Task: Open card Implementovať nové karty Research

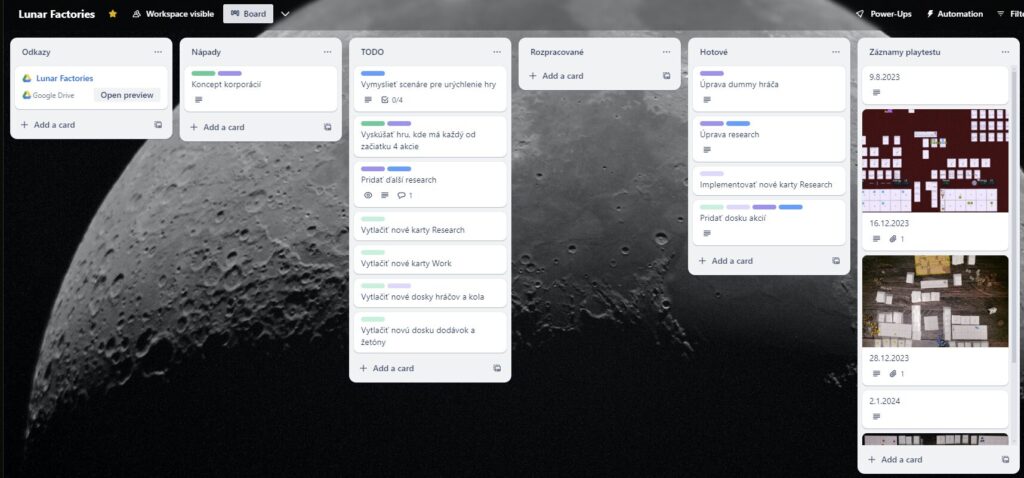Action: pyautogui.click(x=769, y=180)
